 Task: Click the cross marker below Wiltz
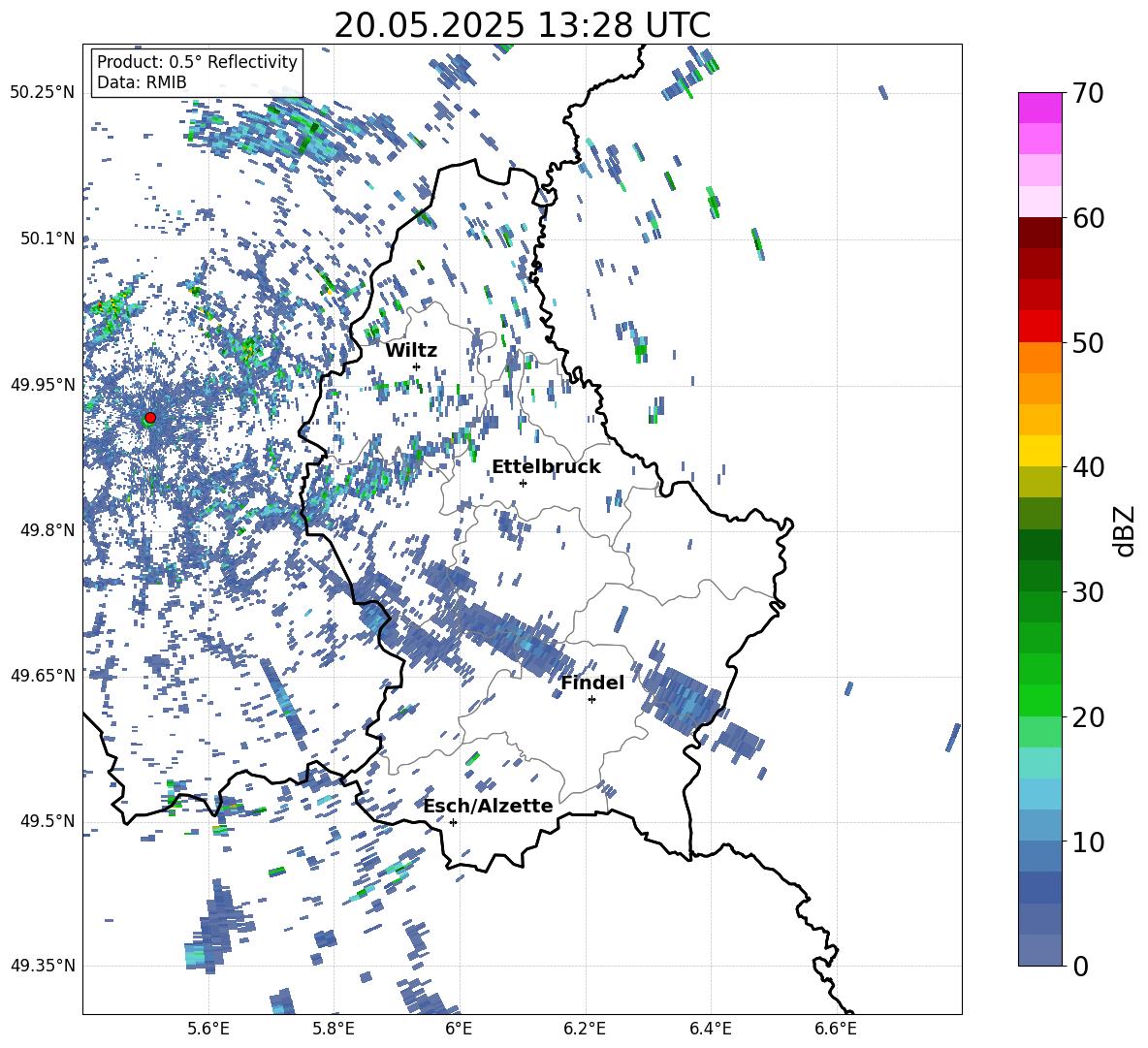[x=417, y=366]
